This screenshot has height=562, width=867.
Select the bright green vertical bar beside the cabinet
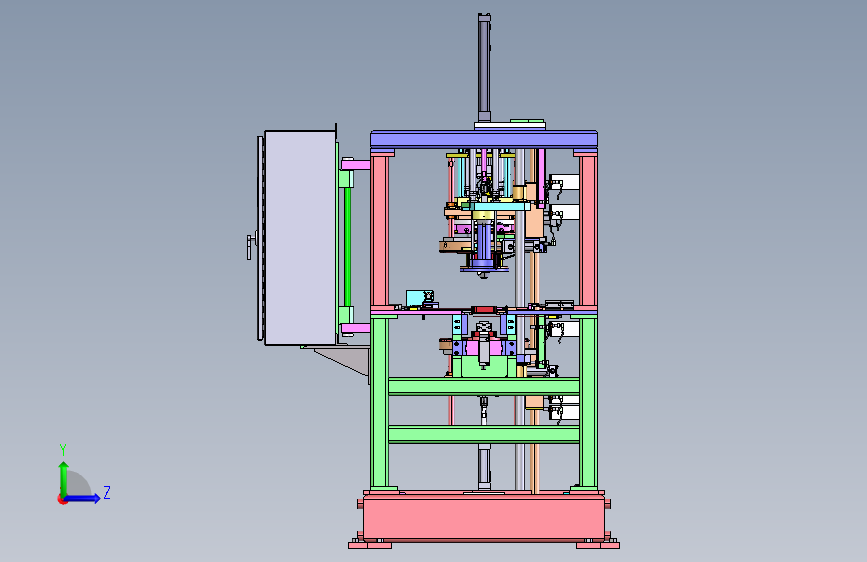(347, 247)
